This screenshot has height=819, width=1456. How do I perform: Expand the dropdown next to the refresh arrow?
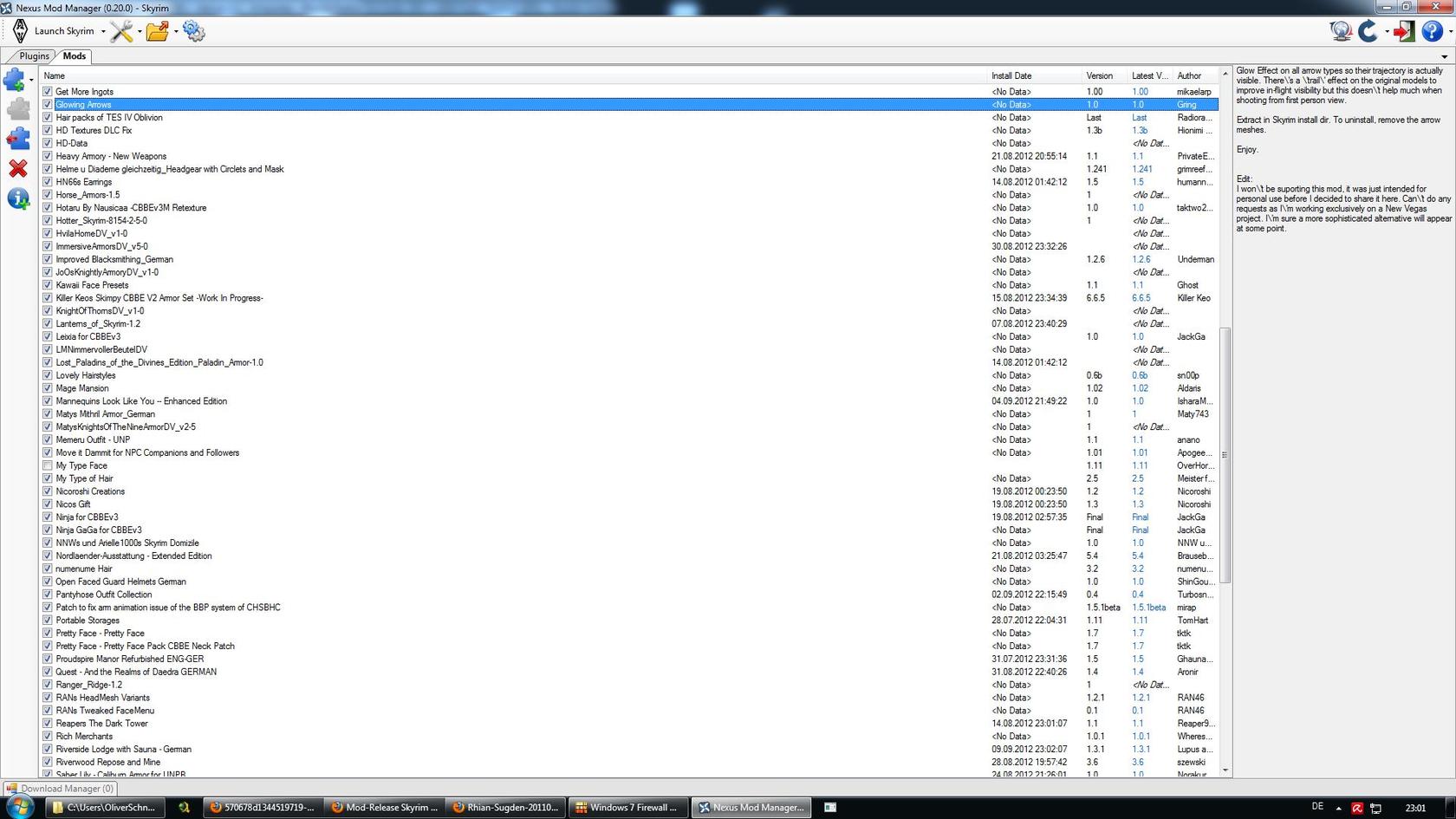(x=1387, y=31)
